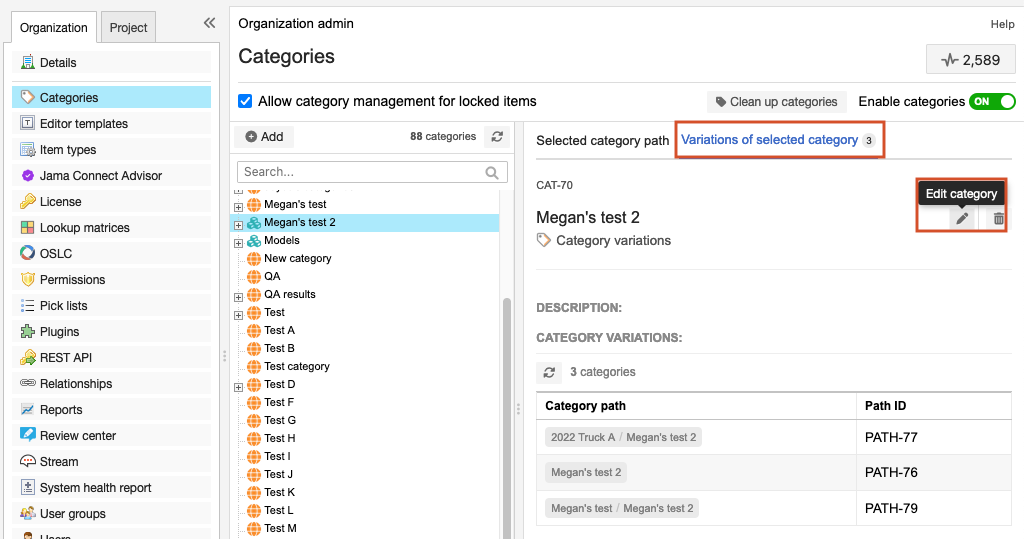1024x539 pixels.
Task: Click the trash delete category icon
Action: (x=998, y=218)
